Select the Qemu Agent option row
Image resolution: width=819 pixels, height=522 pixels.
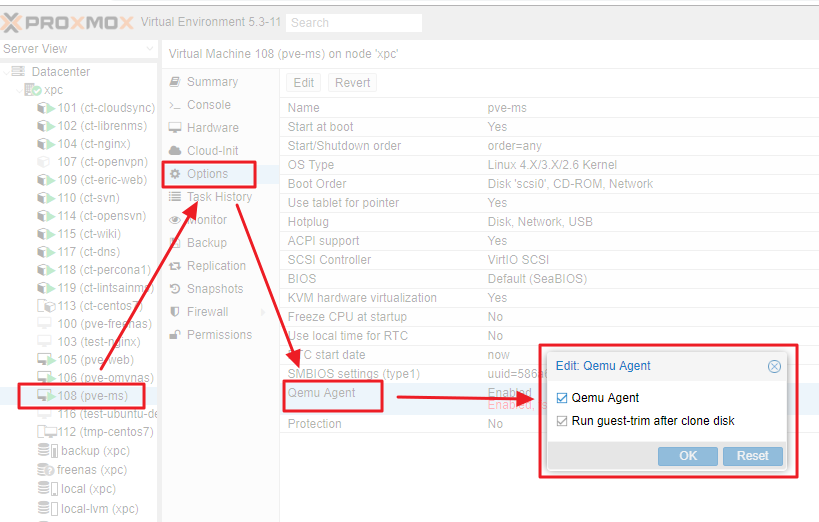point(549,399)
